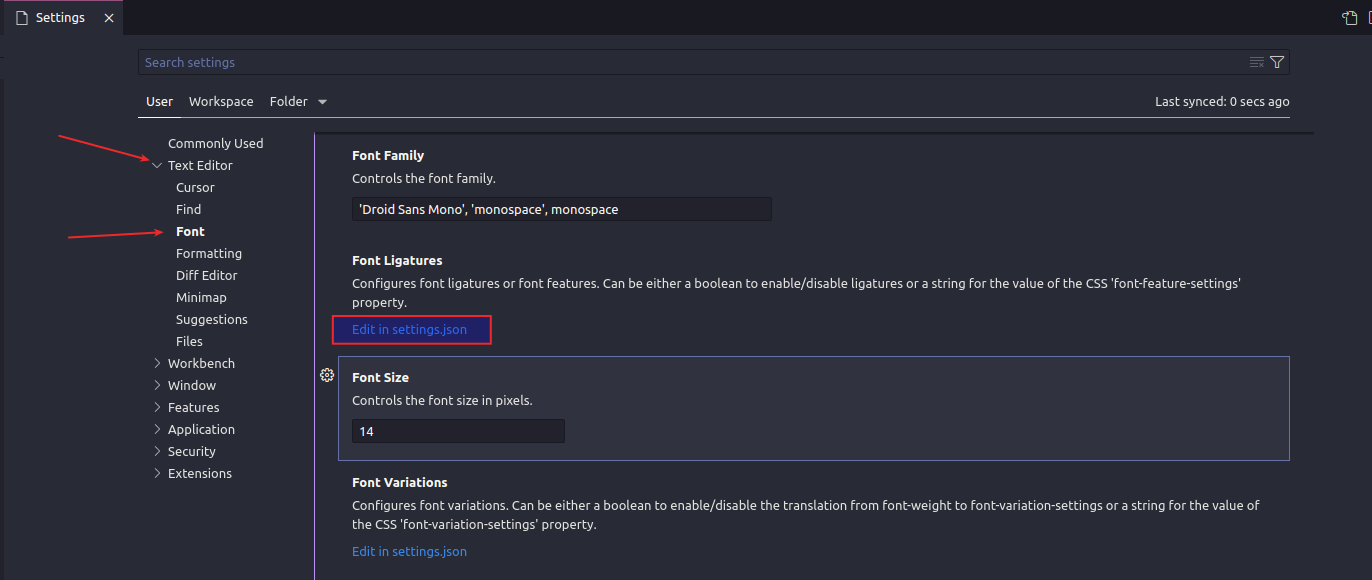Image resolution: width=1372 pixels, height=580 pixels.
Task: Open Font Ligatures Edit in settings.json link
Action: click(x=409, y=329)
